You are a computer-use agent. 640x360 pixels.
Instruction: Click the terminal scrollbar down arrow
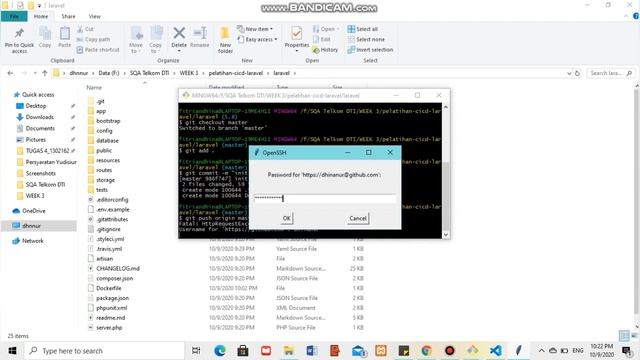point(446,235)
